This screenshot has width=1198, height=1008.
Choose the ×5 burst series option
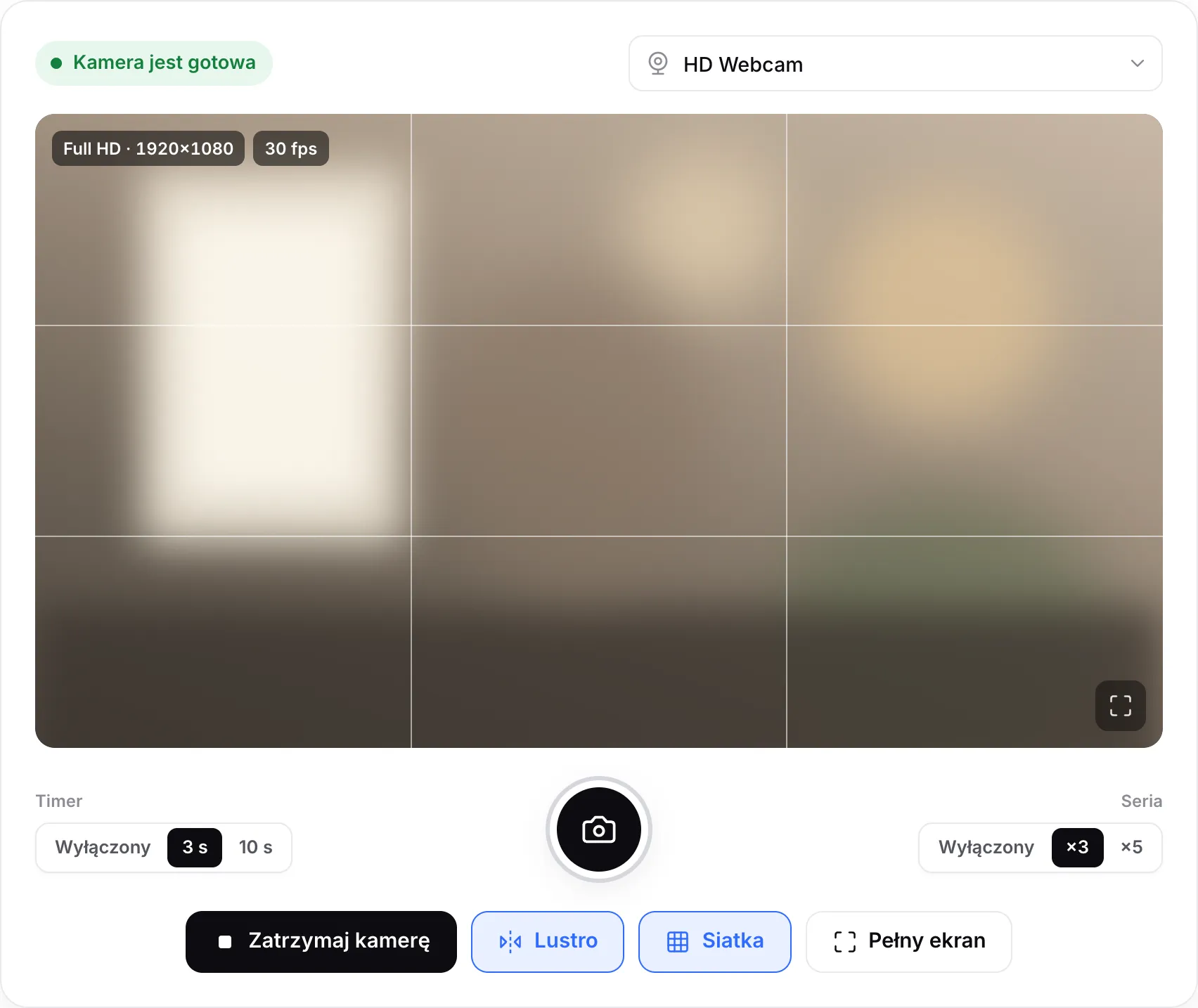[x=1131, y=847]
